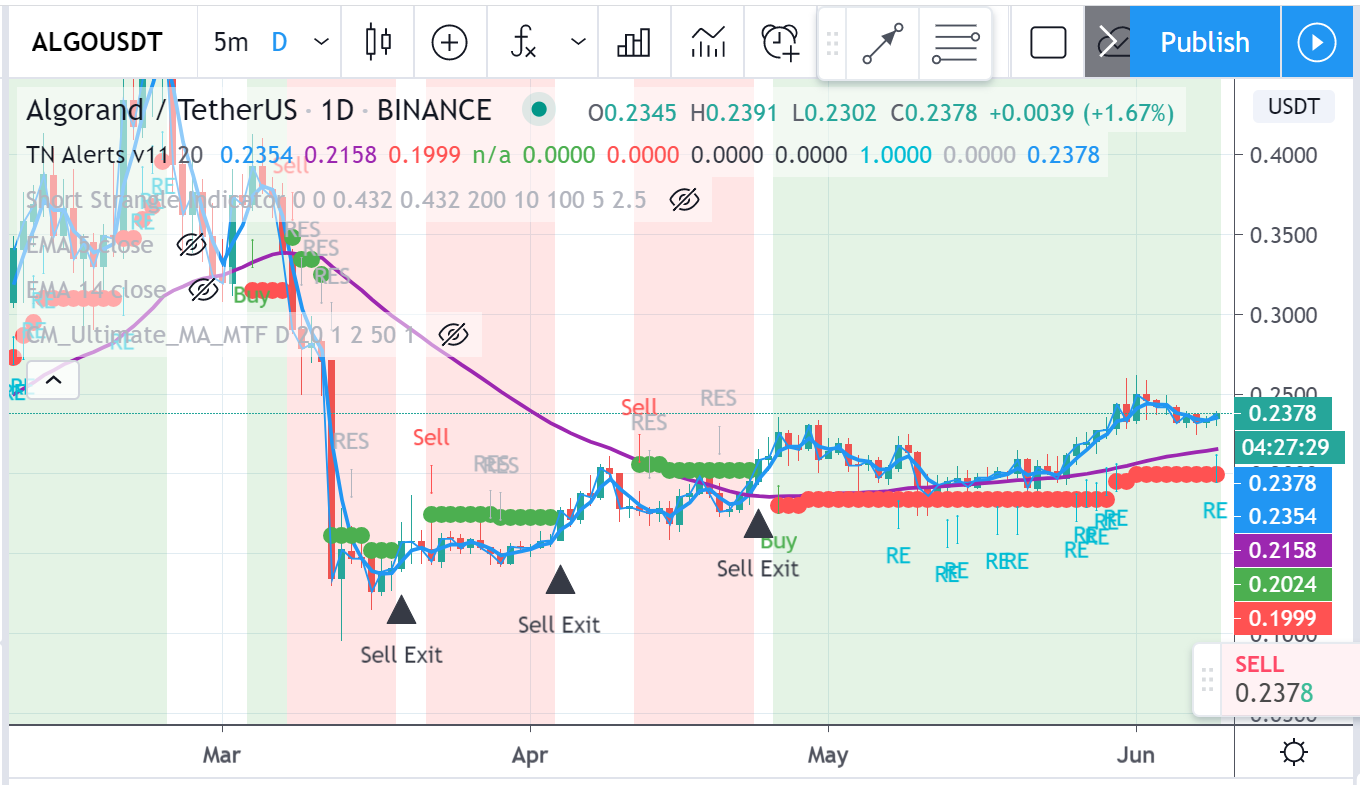Screen dimensions: 1360x785
Task: Click the Publish button
Action: pyautogui.click(x=1204, y=42)
